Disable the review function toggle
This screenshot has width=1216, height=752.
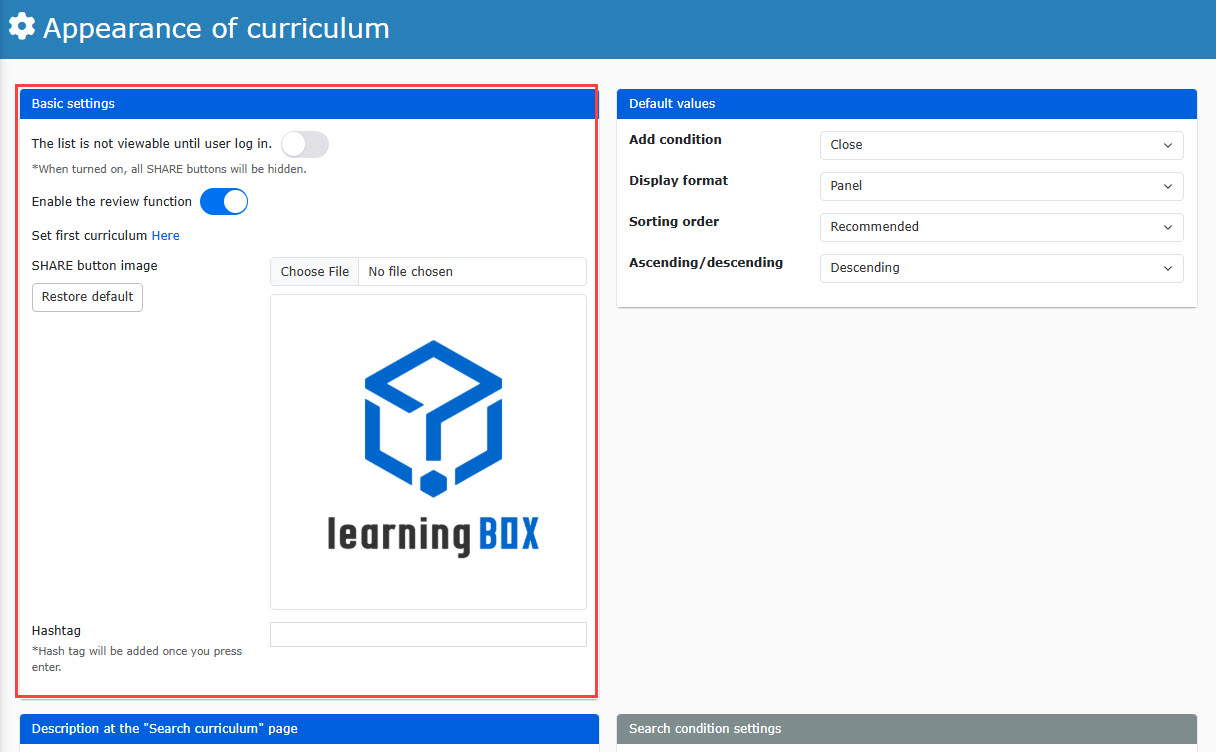coord(224,202)
